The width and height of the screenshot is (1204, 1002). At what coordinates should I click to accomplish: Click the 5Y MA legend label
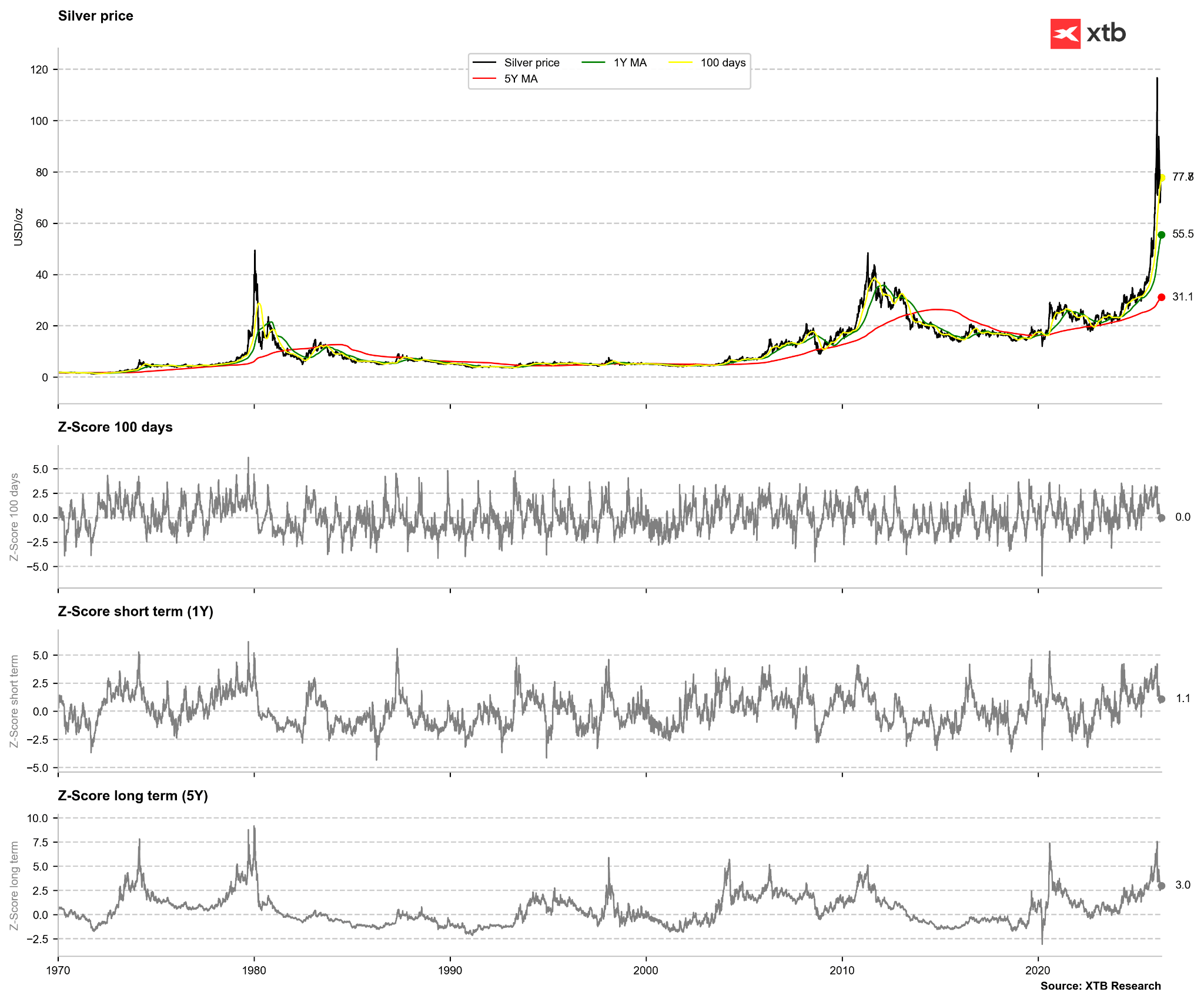point(520,79)
